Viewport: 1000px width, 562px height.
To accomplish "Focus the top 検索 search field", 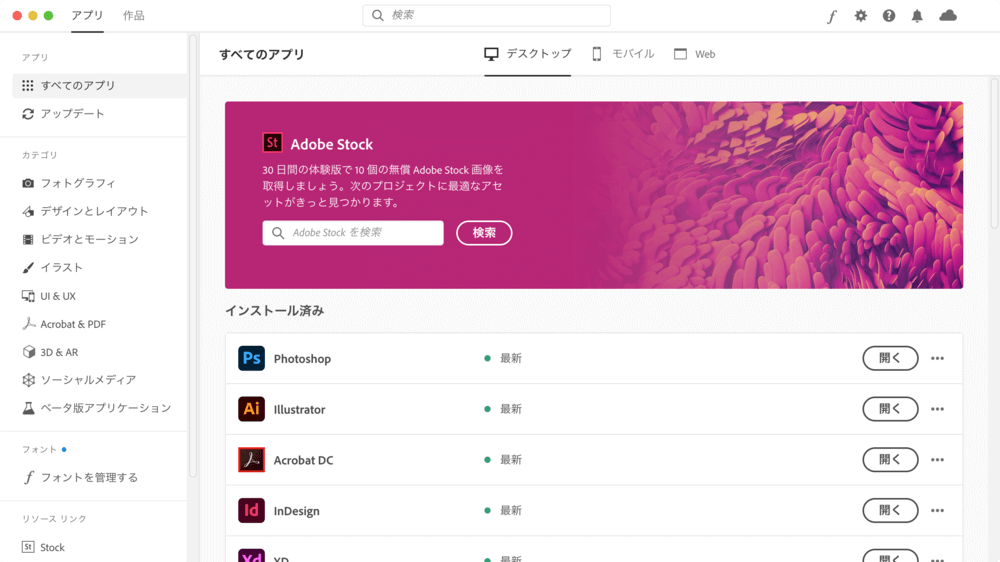I will coord(487,15).
